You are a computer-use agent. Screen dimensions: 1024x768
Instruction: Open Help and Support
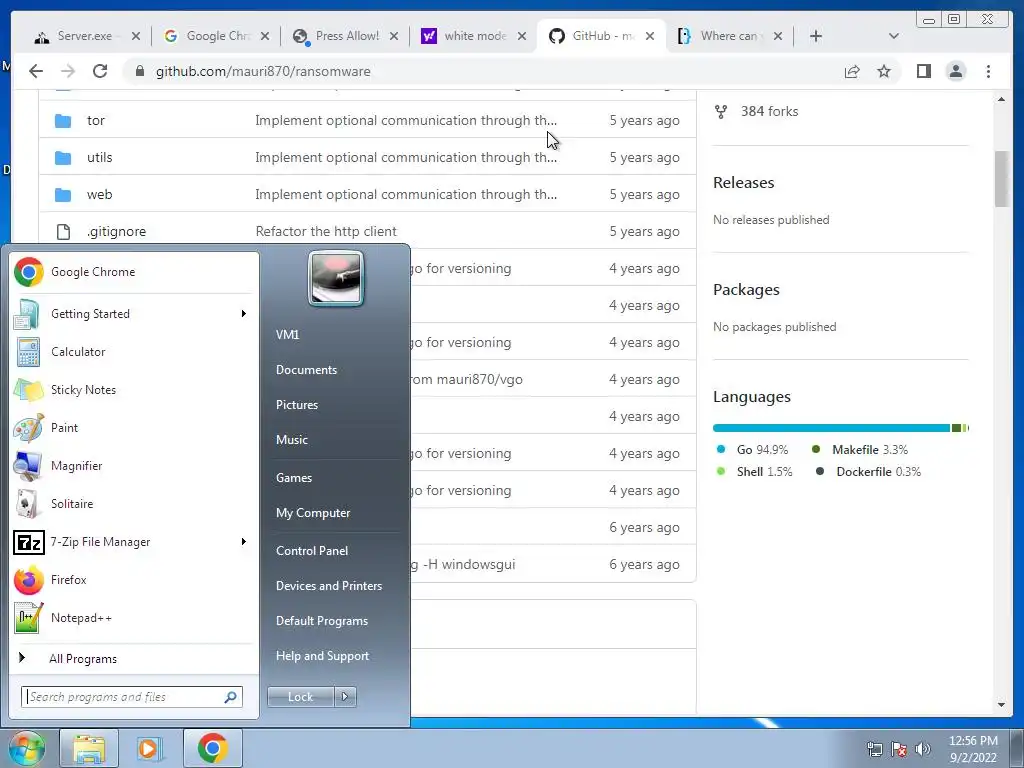tap(322, 656)
